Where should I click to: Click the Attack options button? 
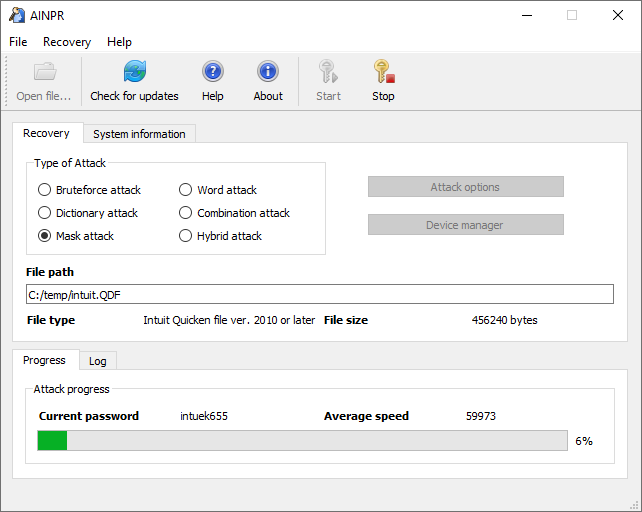point(466,187)
